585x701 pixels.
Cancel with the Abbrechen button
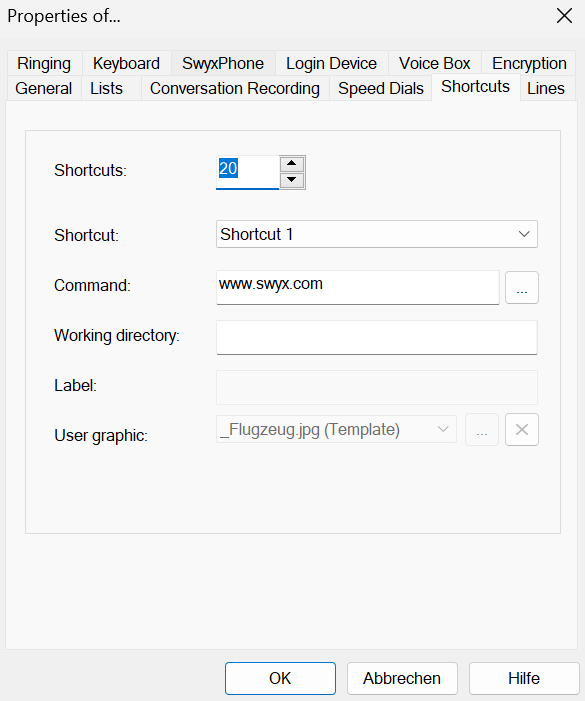tap(402, 678)
